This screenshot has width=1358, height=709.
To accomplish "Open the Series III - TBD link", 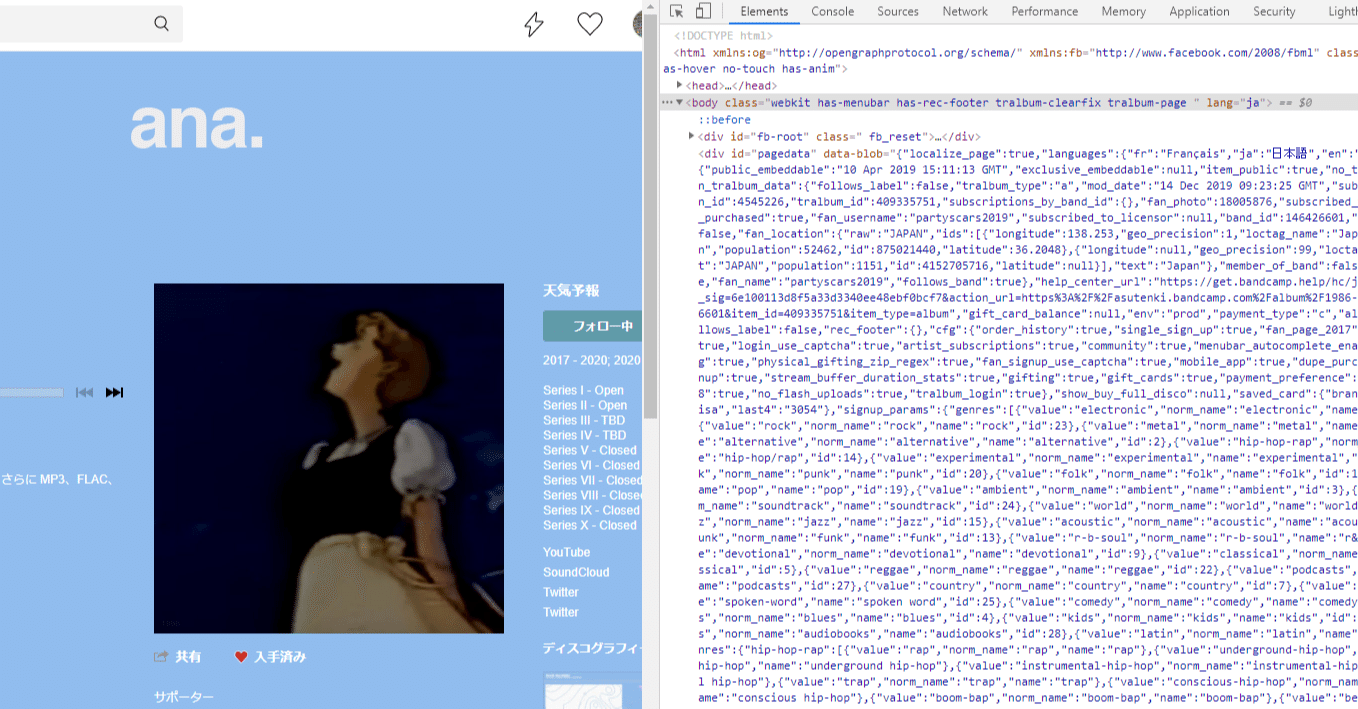I will pos(584,420).
